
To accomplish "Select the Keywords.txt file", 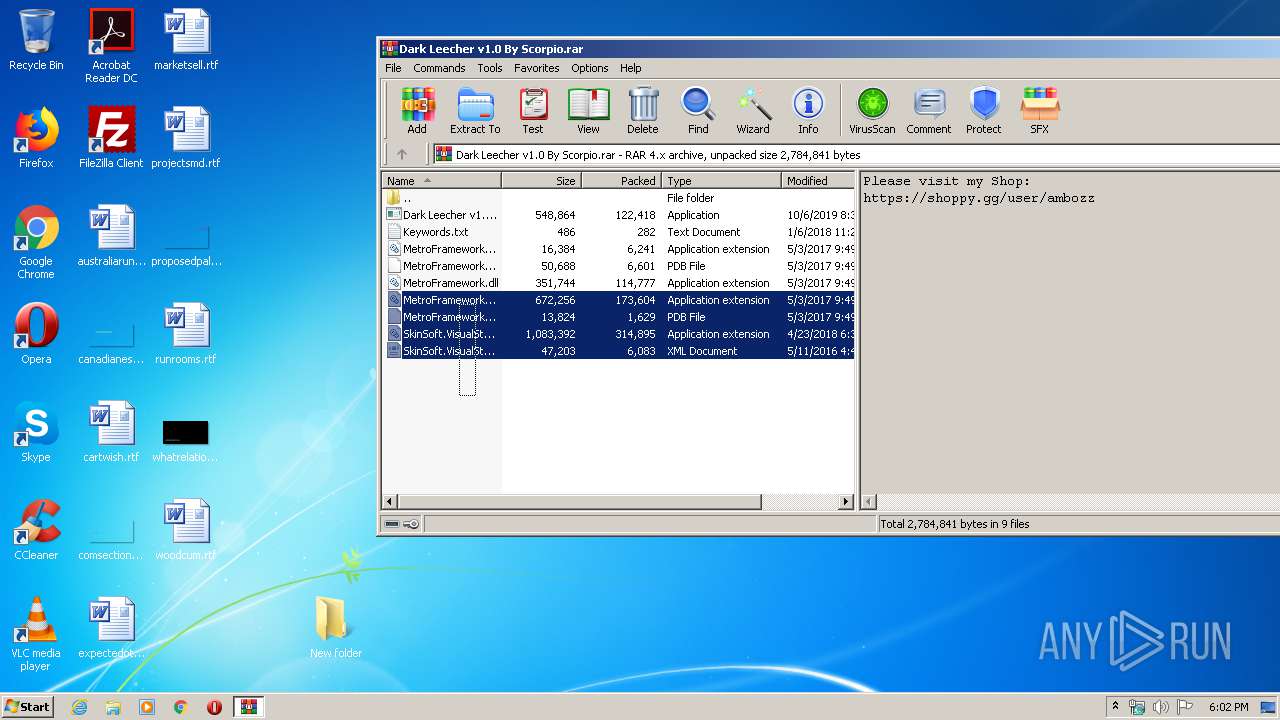I will (619, 232).
